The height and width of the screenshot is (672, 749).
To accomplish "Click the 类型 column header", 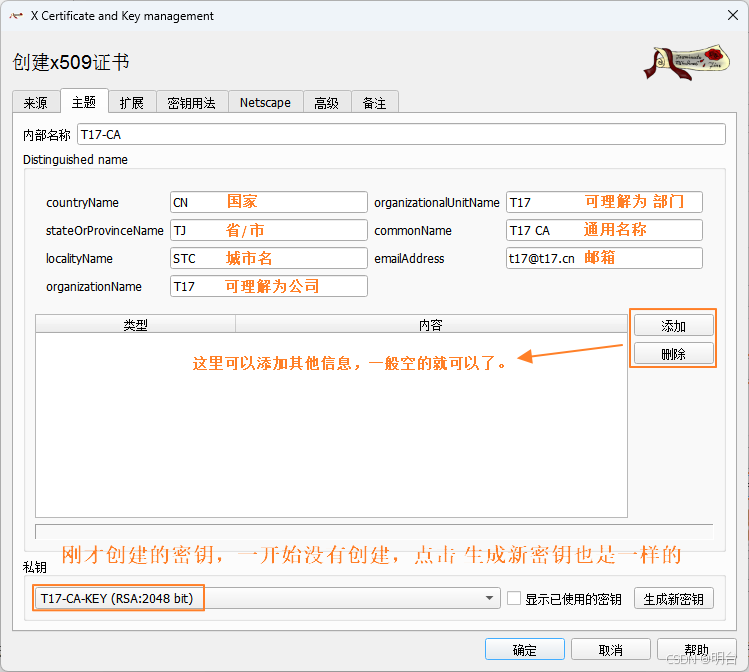I will pyautogui.click(x=136, y=324).
